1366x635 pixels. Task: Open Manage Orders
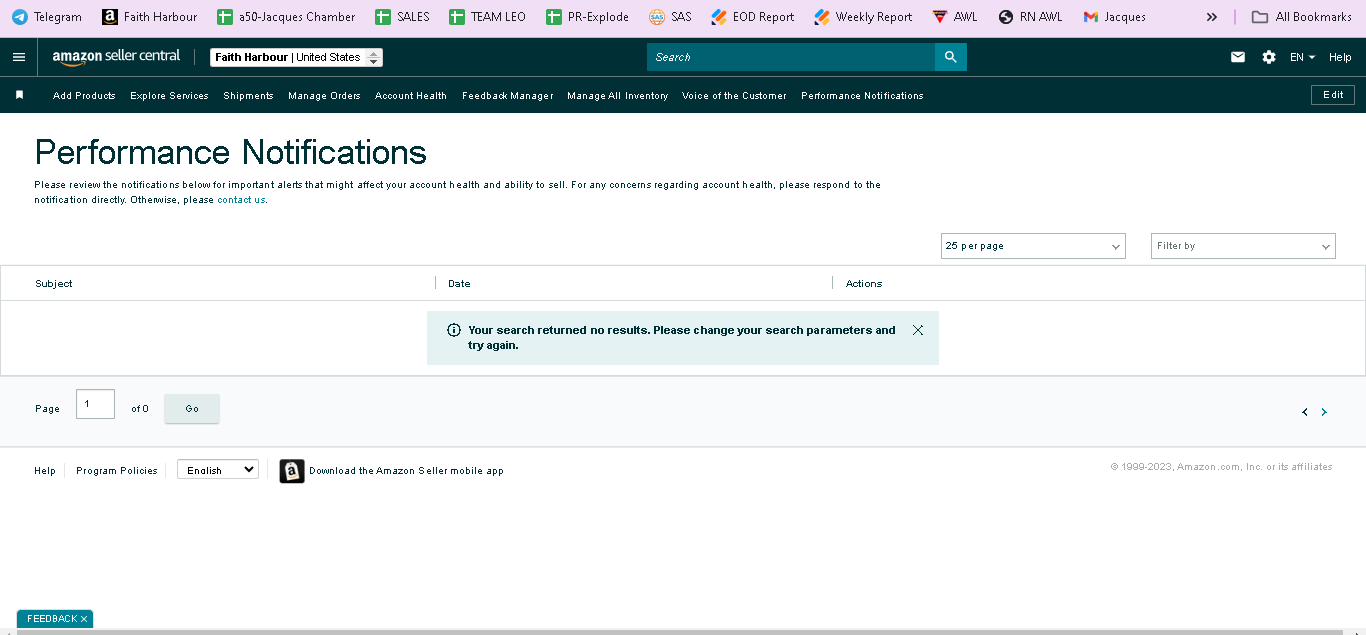tap(324, 96)
